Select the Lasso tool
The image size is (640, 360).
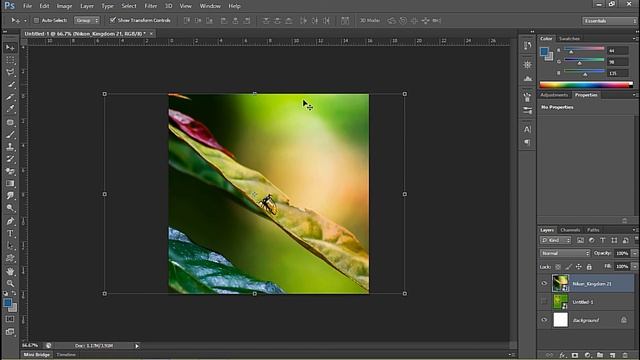point(10,73)
